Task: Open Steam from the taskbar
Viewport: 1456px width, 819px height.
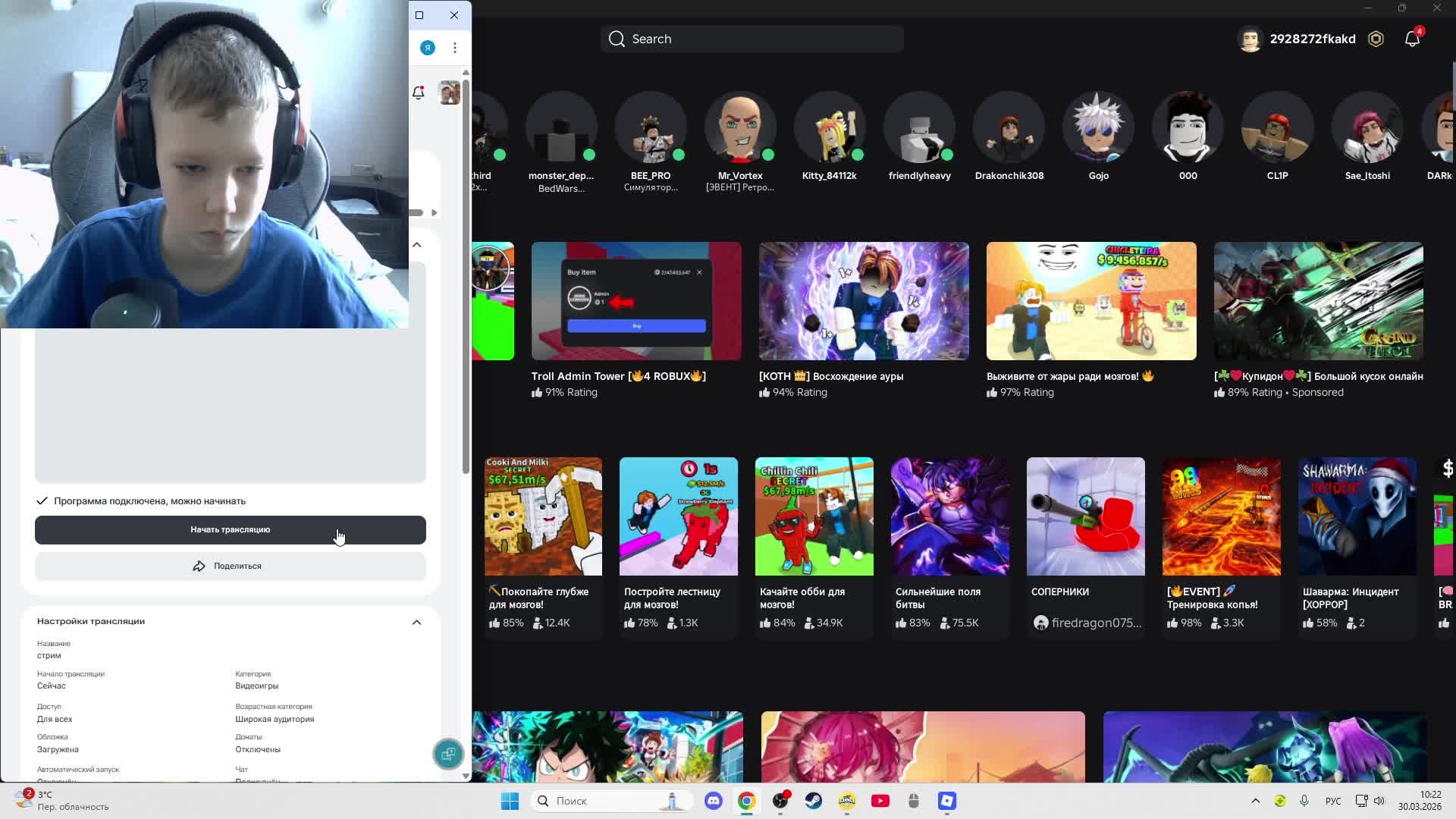Action: 814,801
